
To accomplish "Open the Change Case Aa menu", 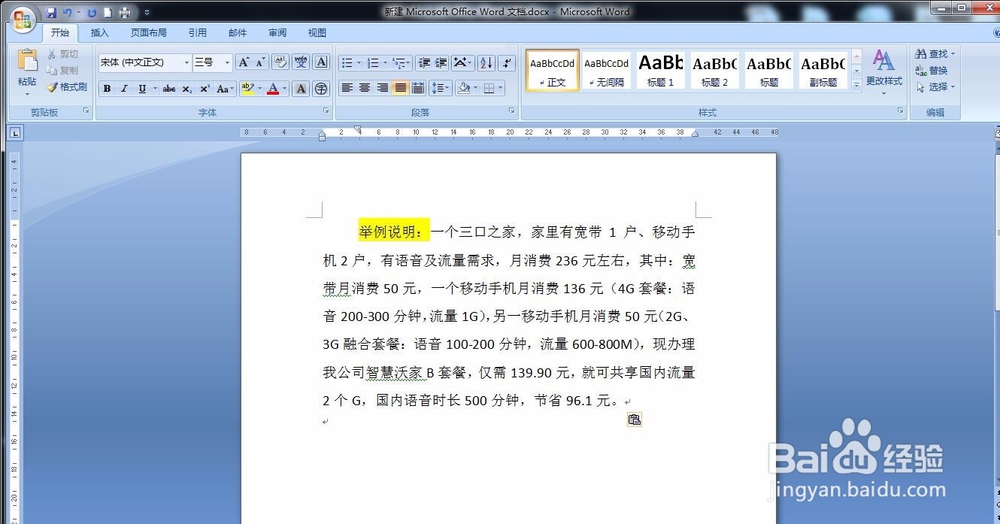I will point(225,89).
